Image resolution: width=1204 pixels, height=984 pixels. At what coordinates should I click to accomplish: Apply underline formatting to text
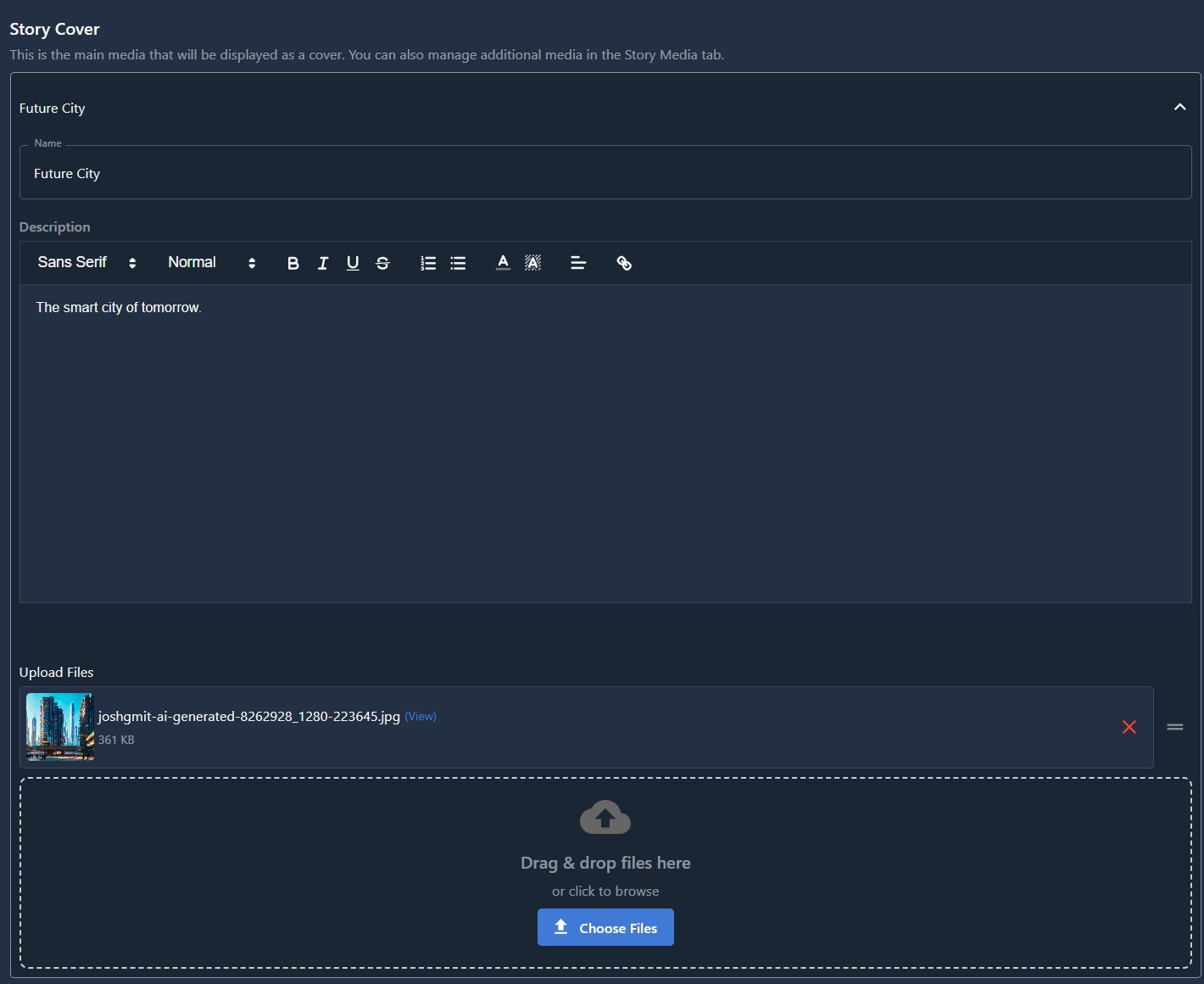(353, 263)
